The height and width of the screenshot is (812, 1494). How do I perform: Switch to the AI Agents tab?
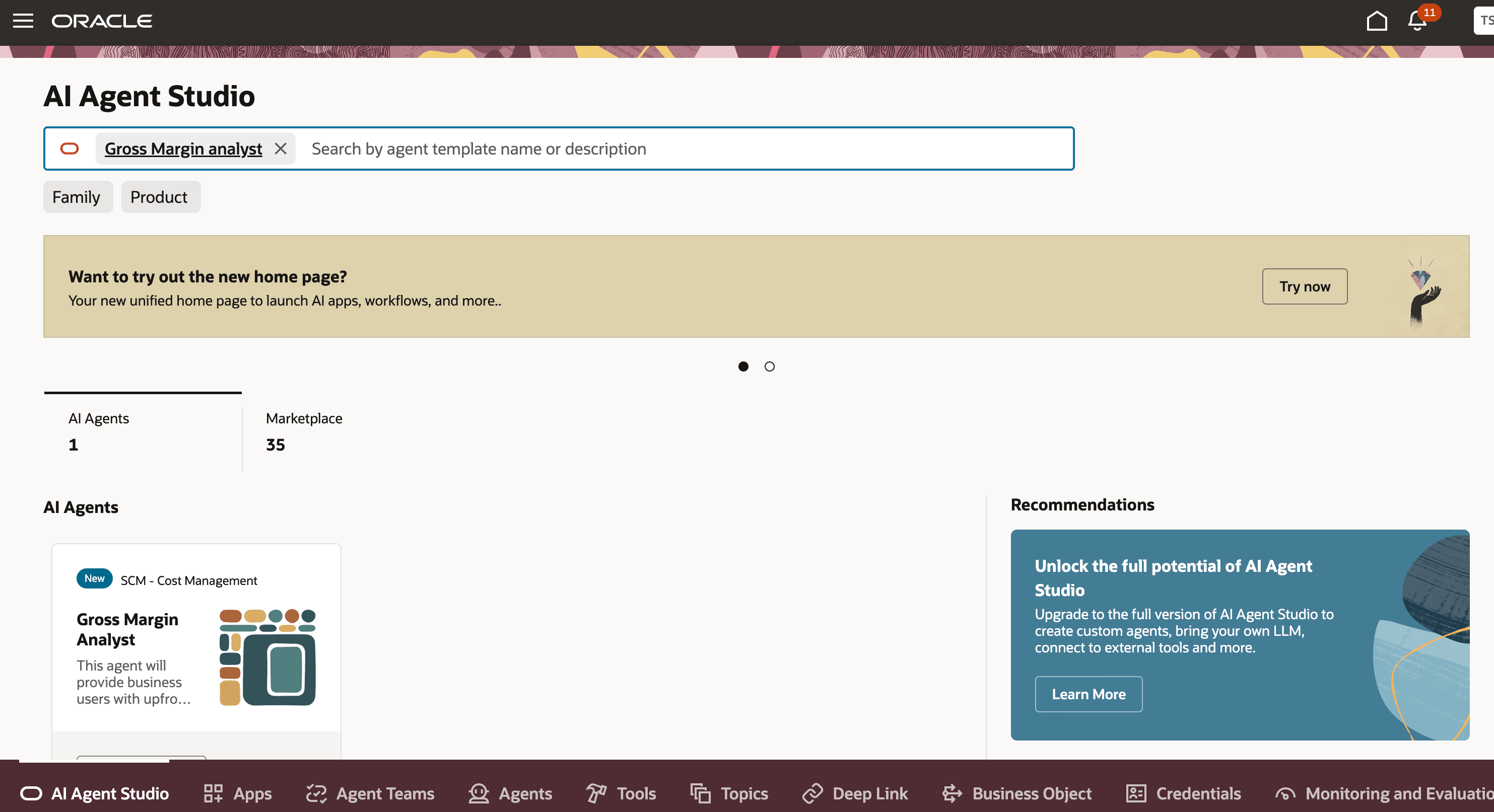(143, 432)
